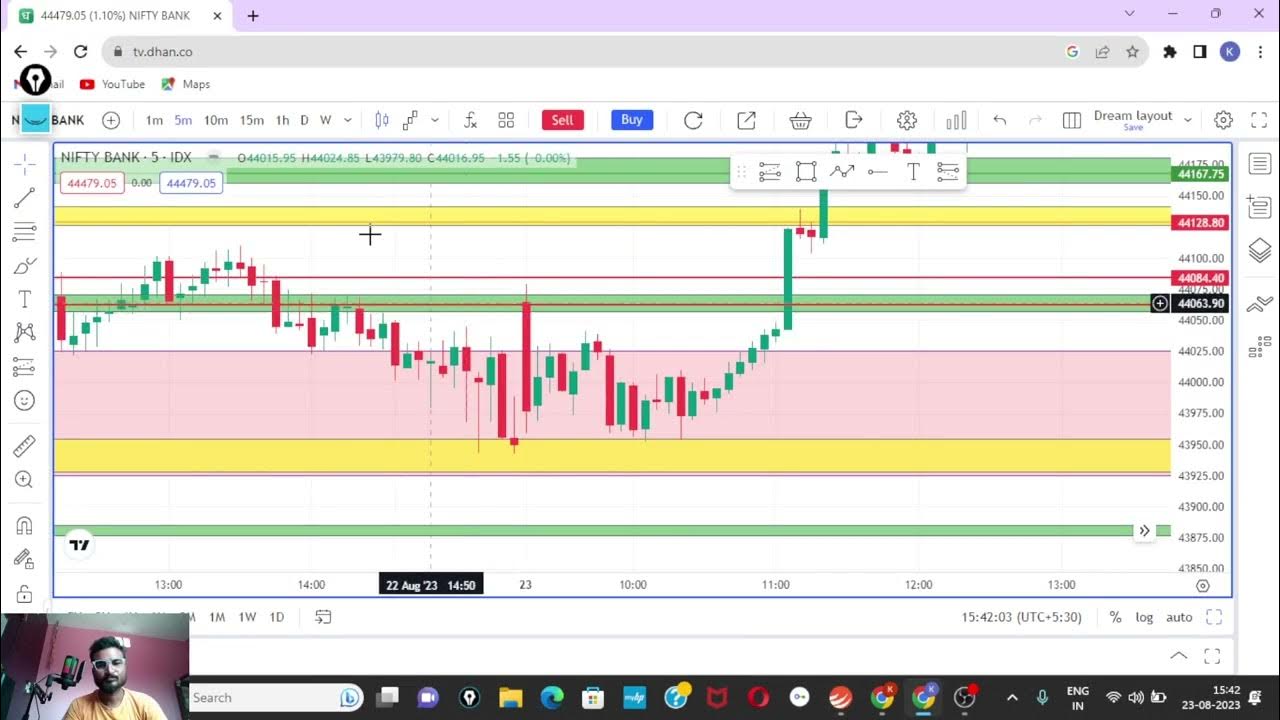Expand the dropdown next to chart style
The image size is (1280, 720).
(x=435, y=120)
